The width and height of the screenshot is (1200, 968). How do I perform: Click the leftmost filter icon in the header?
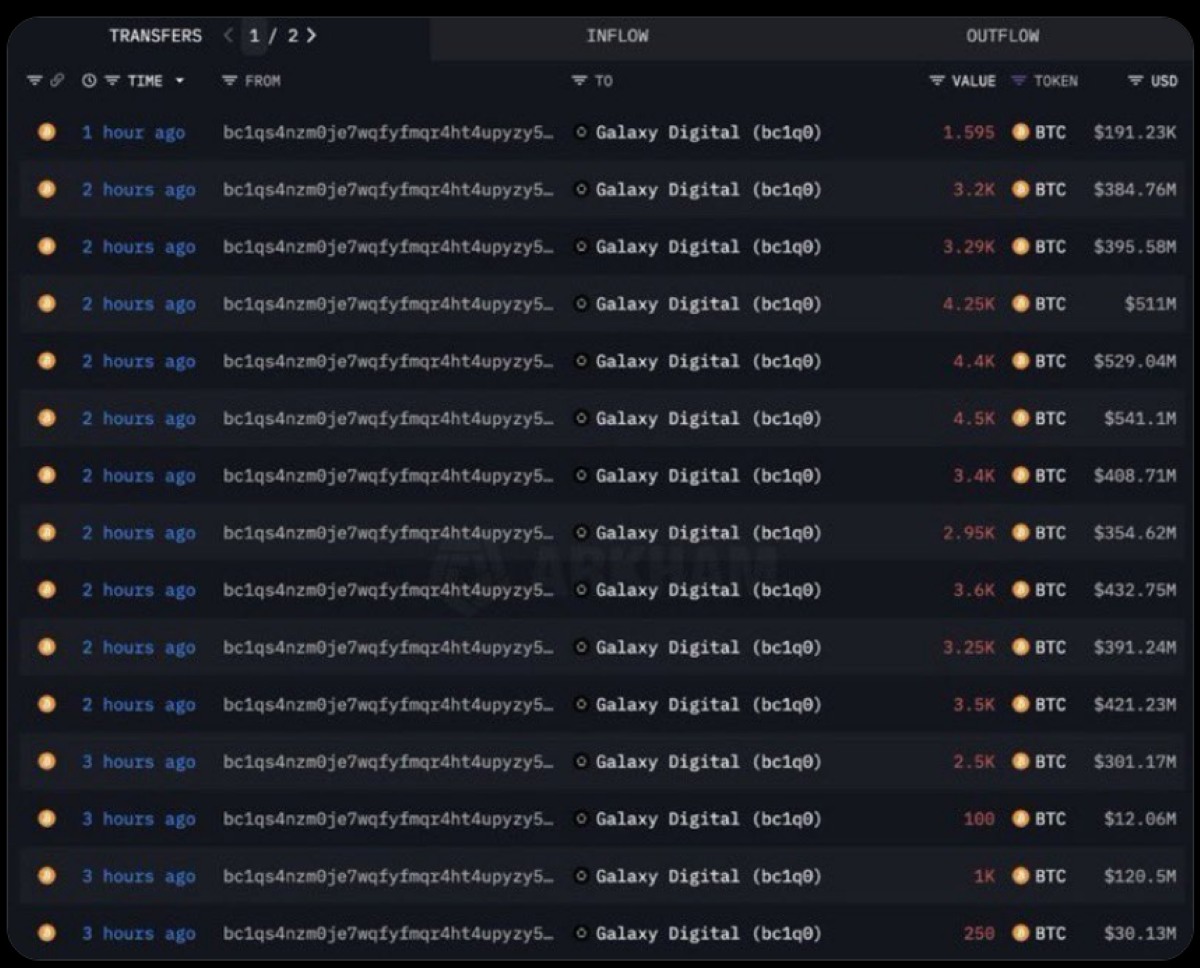34,81
